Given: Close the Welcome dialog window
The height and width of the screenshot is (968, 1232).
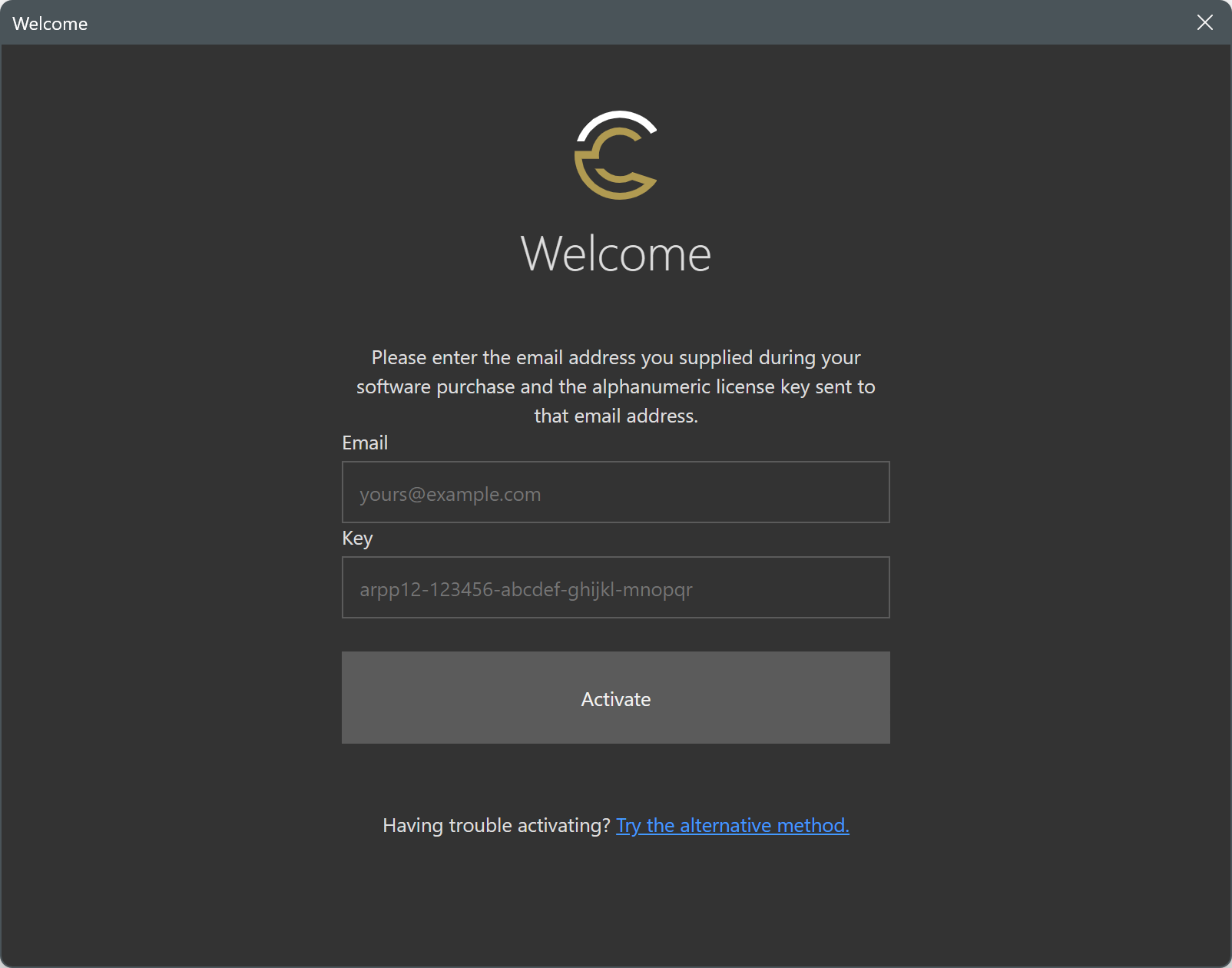Looking at the screenshot, I should 1204,22.
